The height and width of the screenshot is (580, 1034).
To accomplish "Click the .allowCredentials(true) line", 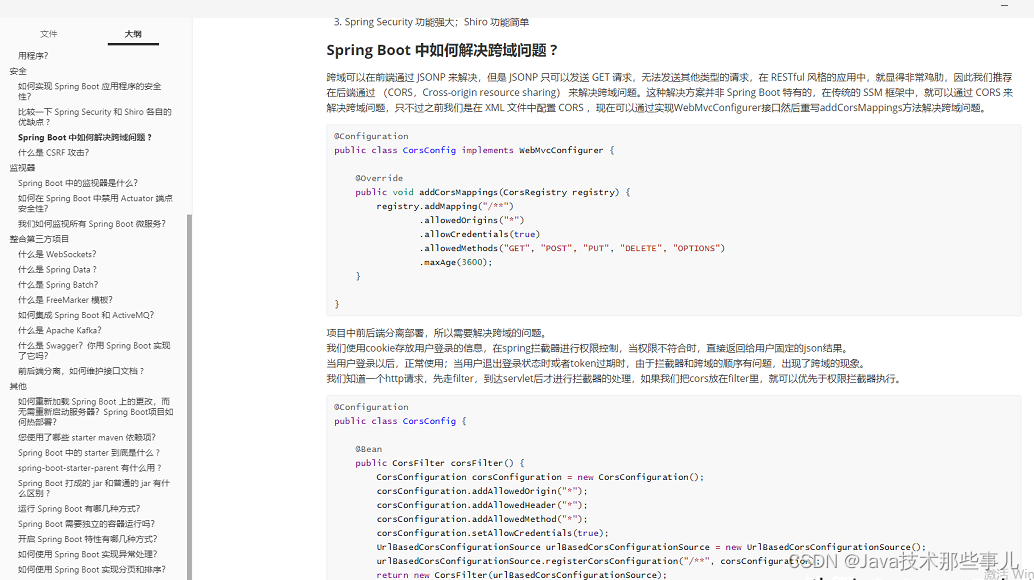I will pyautogui.click(x=479, y=234).
